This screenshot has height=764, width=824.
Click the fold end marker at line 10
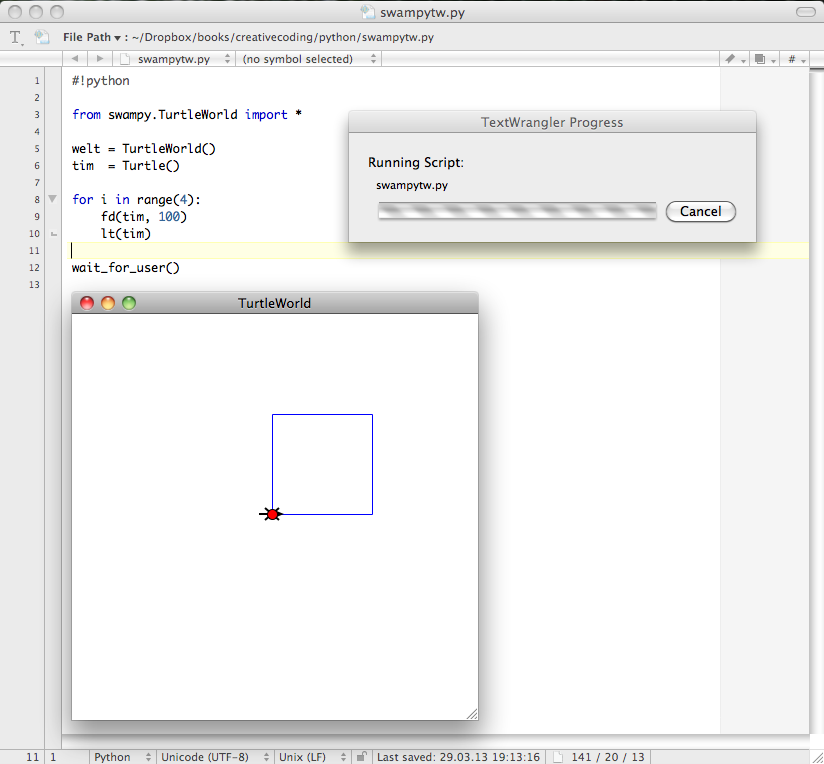tap(54, 234)
